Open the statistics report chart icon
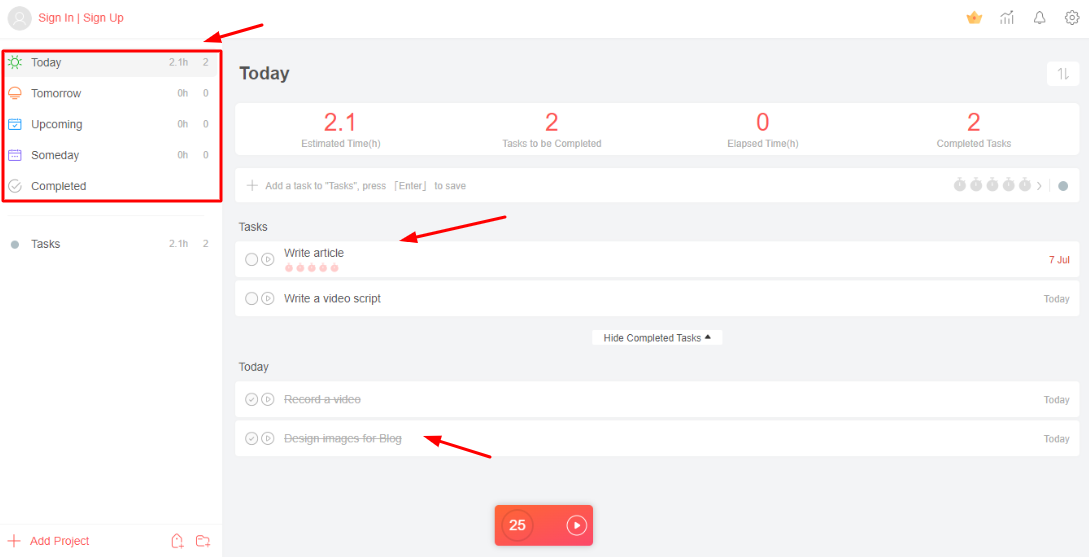The width and height of the screenshot is (1089, 557). point(1007,18)
